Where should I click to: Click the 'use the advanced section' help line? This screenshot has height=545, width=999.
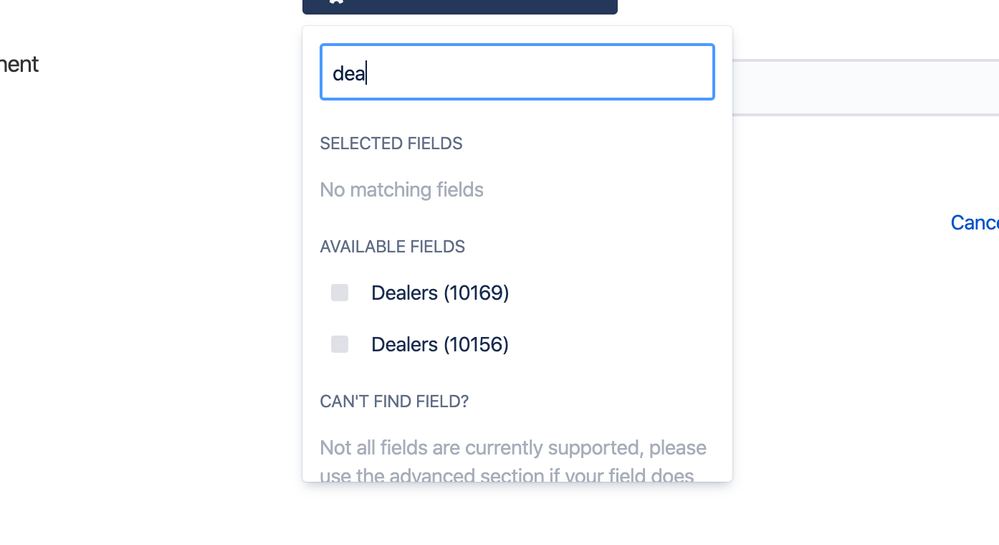507,475
